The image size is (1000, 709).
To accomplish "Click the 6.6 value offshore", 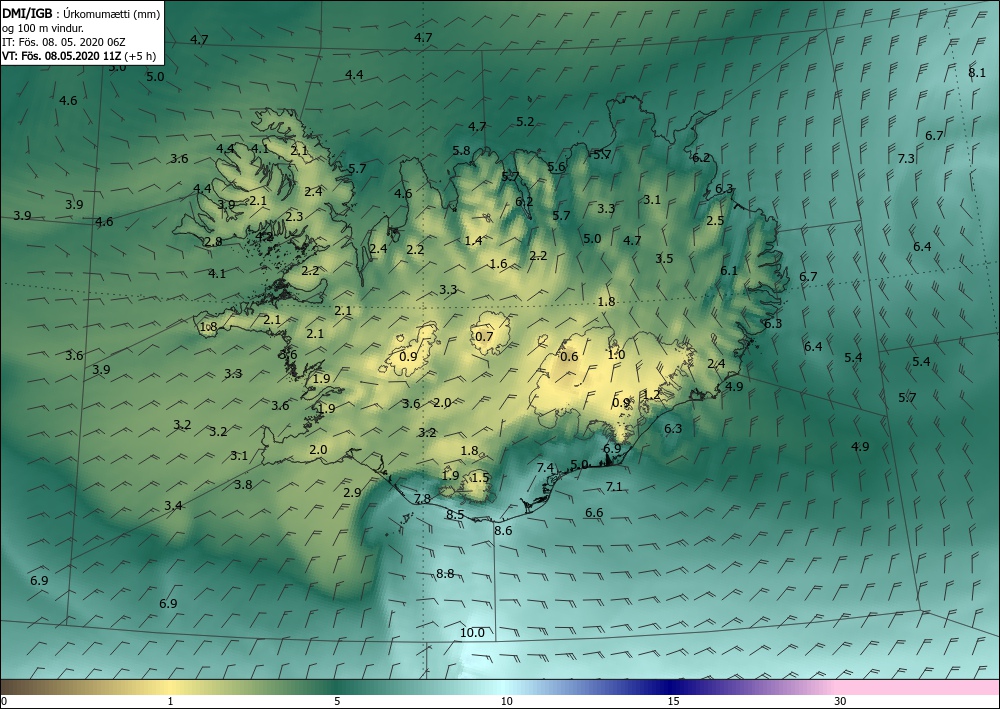I will (594, 513).
